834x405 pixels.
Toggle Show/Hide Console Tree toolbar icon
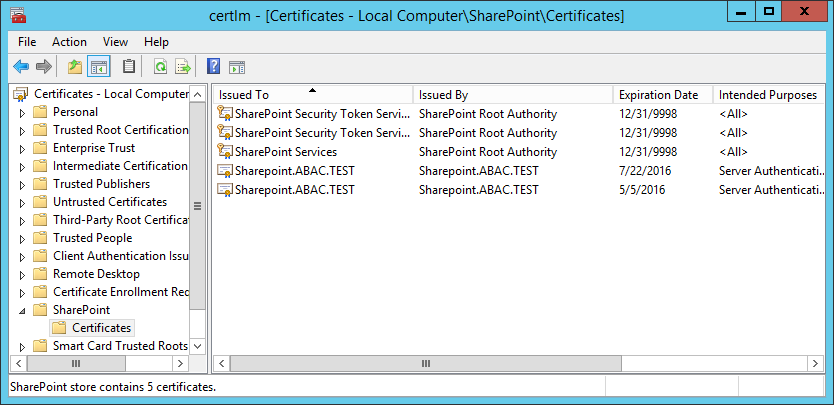click(99, 67)
